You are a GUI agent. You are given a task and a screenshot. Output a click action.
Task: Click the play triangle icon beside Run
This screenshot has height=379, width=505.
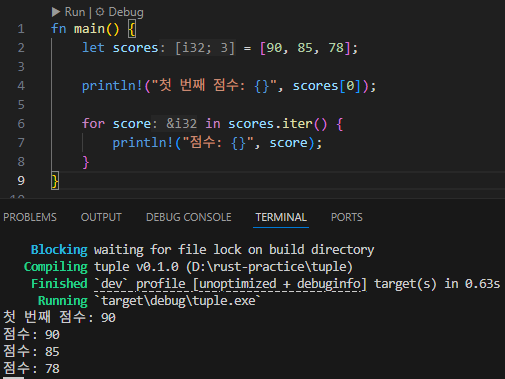[56, 12]
